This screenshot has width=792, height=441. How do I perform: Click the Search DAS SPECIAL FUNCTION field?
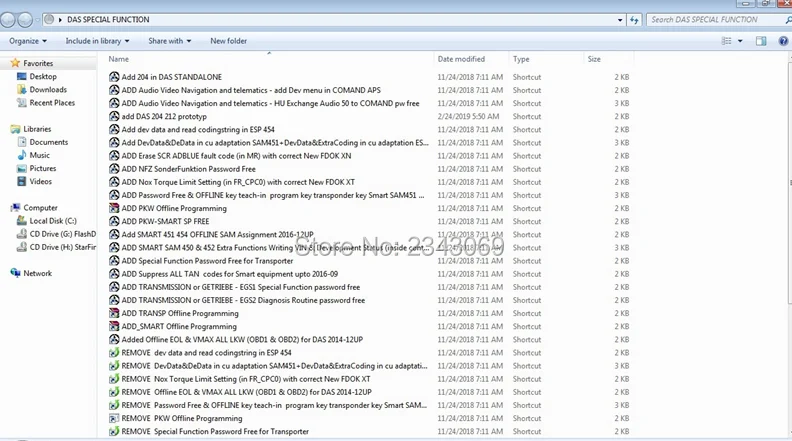(716, 20)
